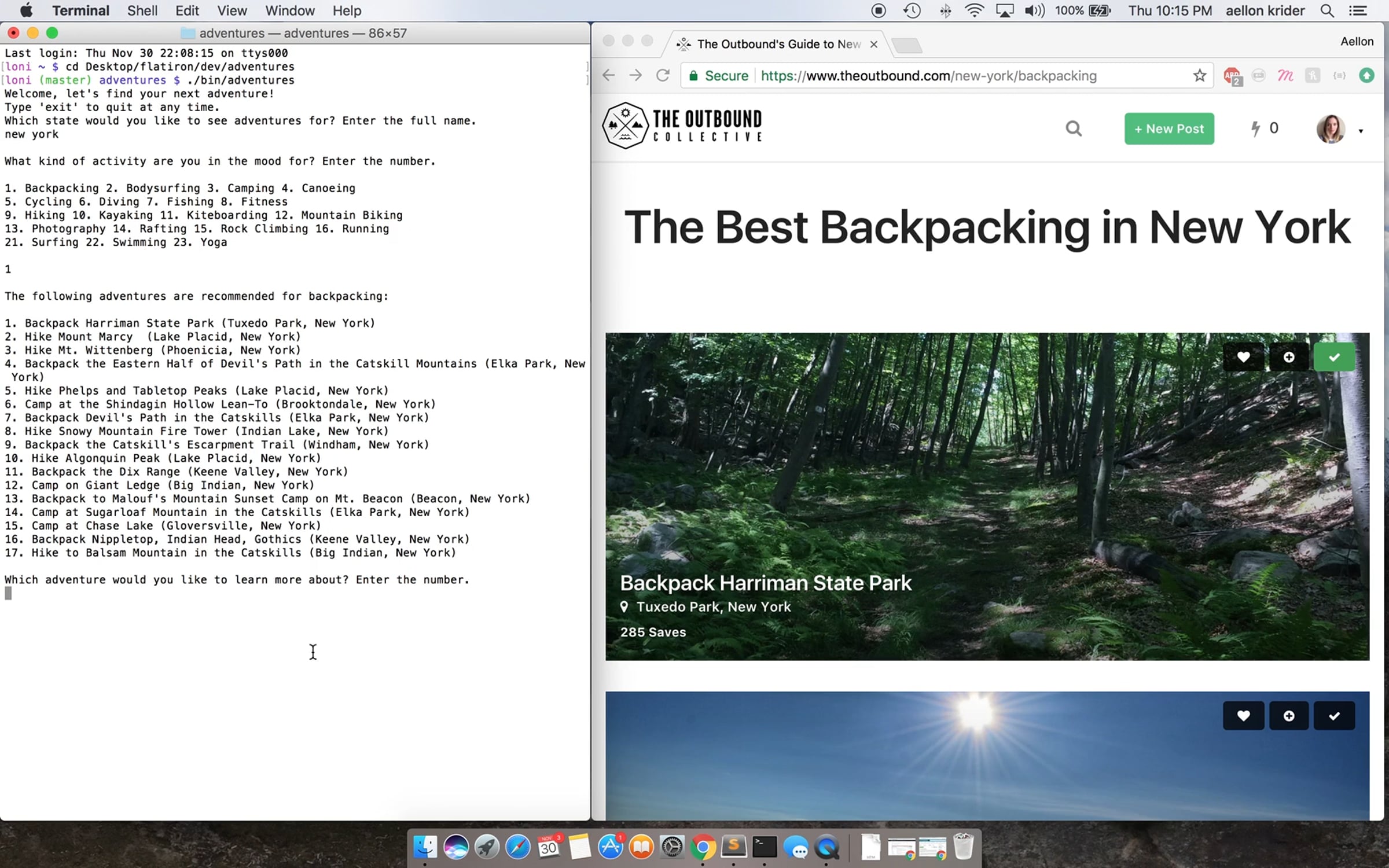Bookmark this page with the star icon
Viewport: 1389px width, 868px height.
(1199, 76)
